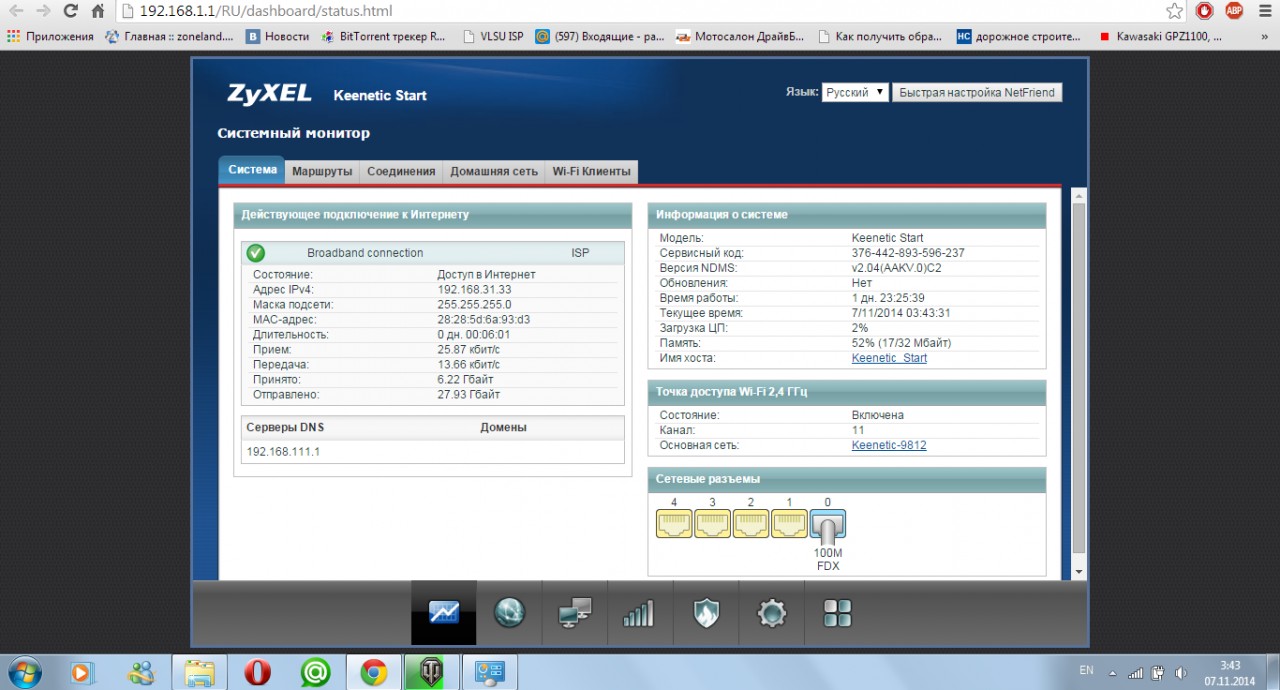This screenshot has height=690, width=1280.
Task: Click the network port 3 icon
Action: click(712, 523)
